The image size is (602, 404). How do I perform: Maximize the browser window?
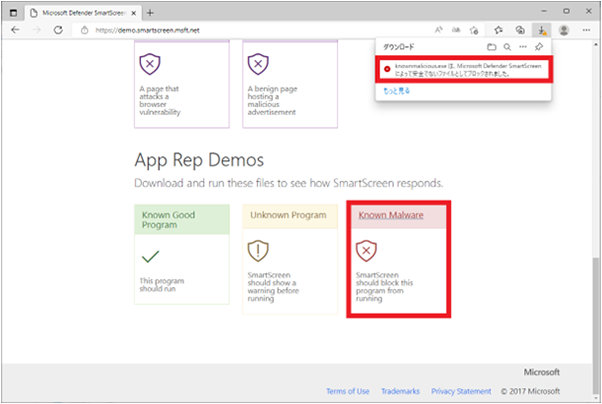pyautogui.click(x=566, y=12)
